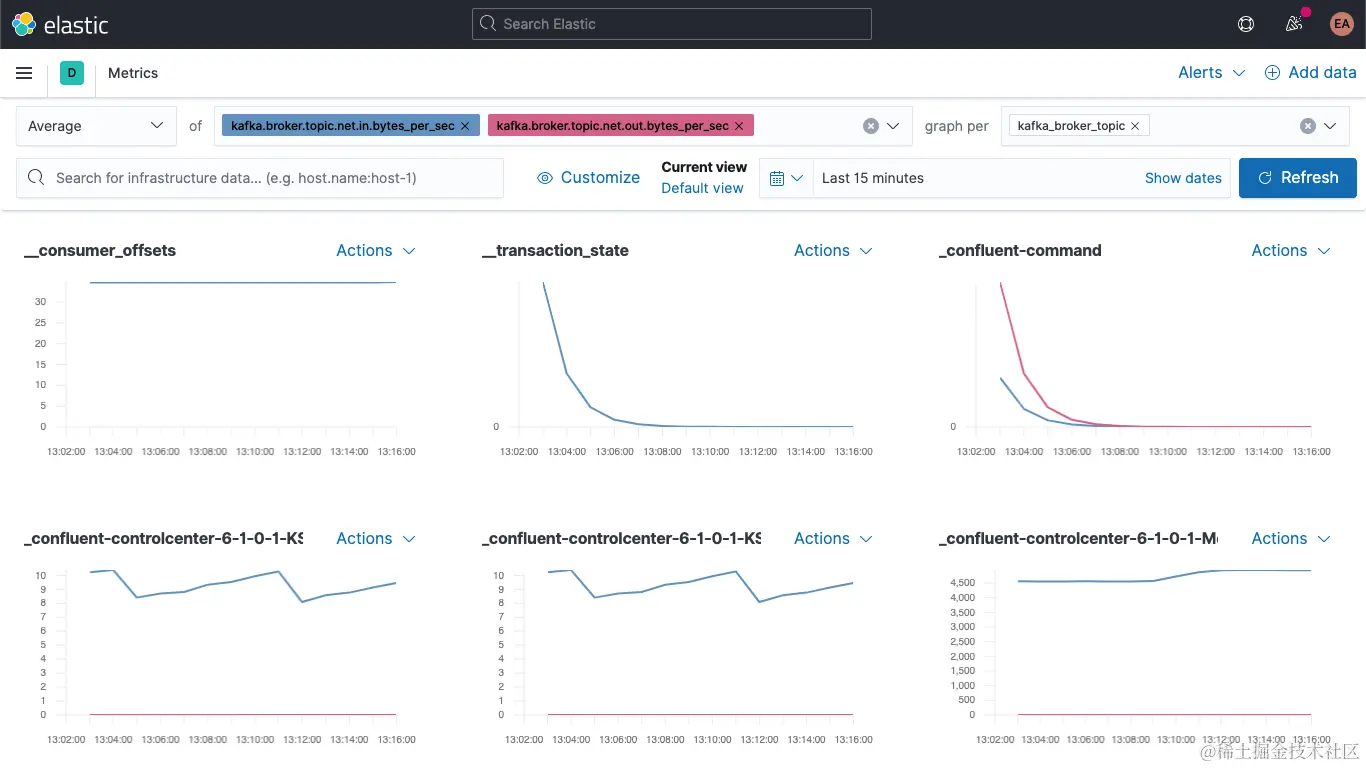The height and width of the screenshot is (768, 1366).
Task: Open the navigation hamburger menu
Action: [x=24, y=72]
